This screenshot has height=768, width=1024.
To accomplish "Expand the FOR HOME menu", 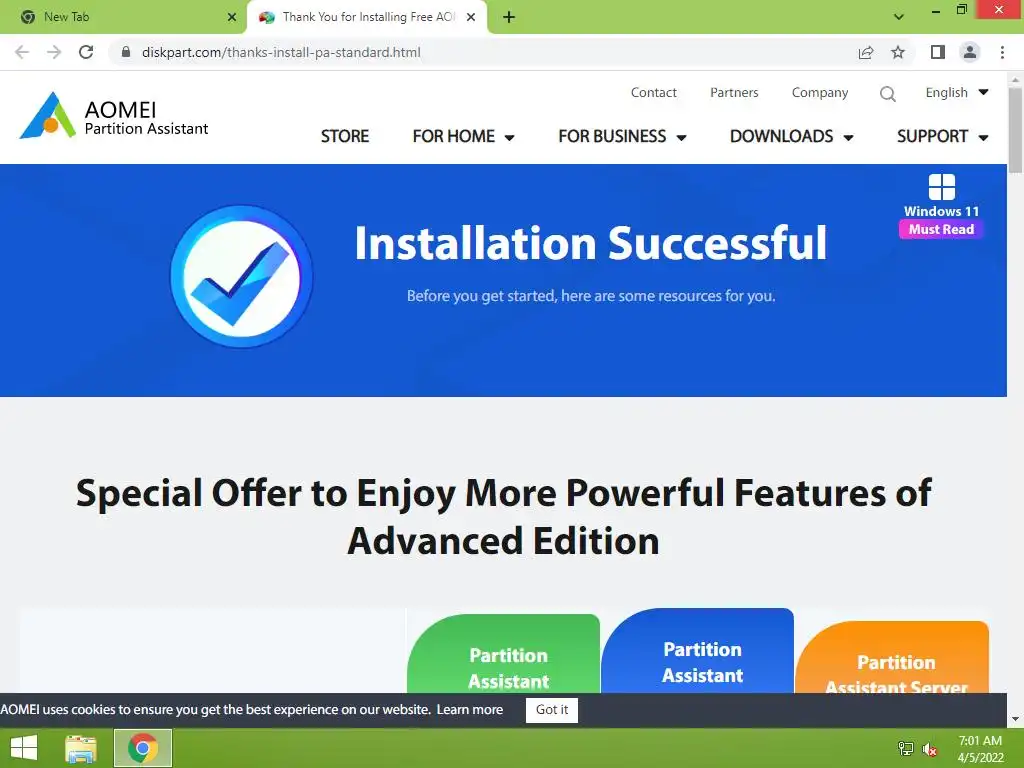I will [463, 136].
